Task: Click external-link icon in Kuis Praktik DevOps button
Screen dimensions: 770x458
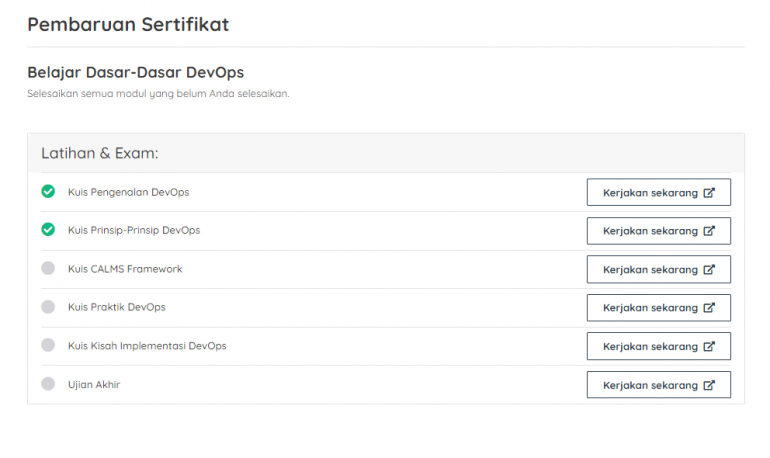Action: click(x=709, y=308)
